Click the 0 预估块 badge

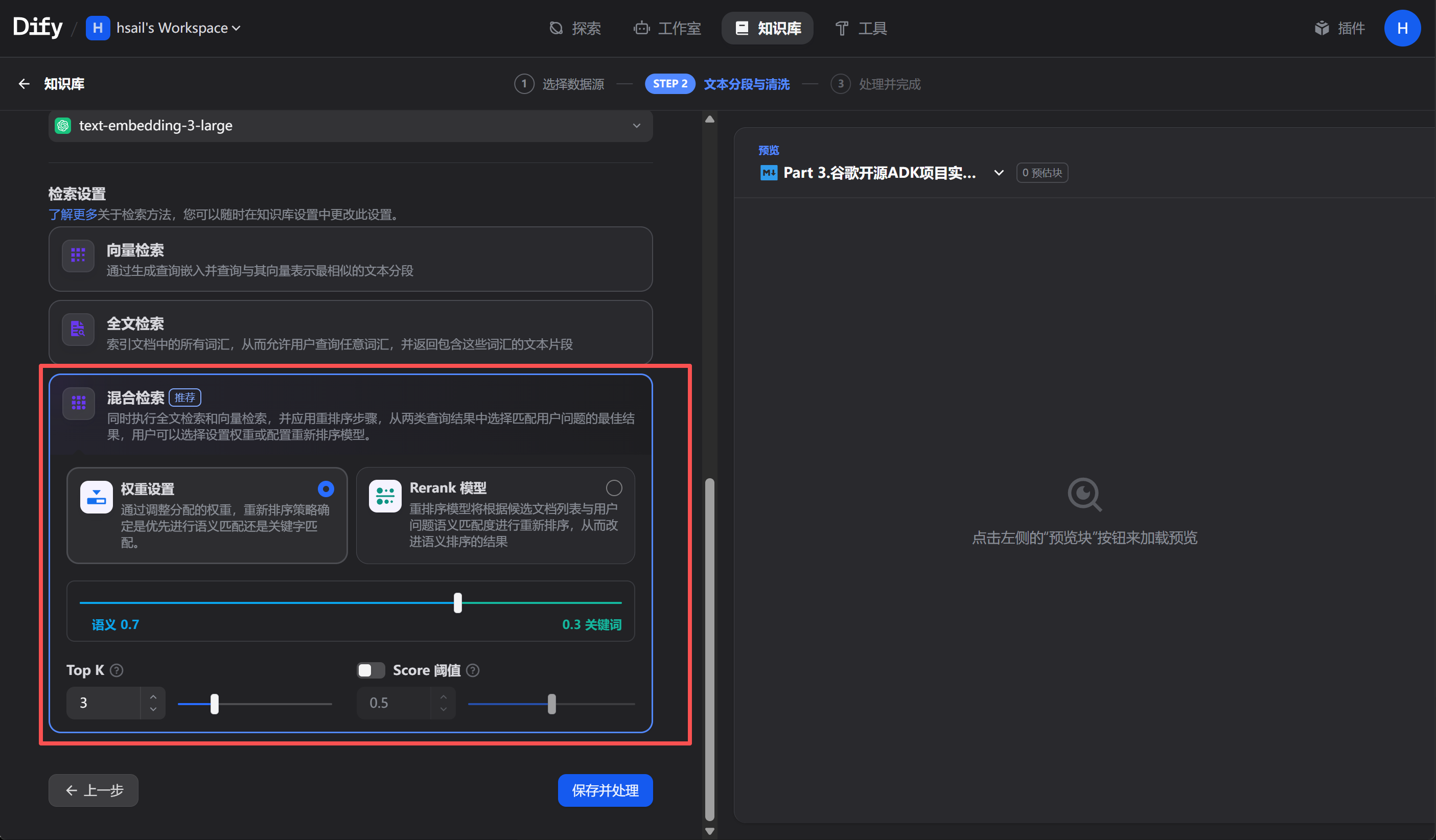[1041, 173]
